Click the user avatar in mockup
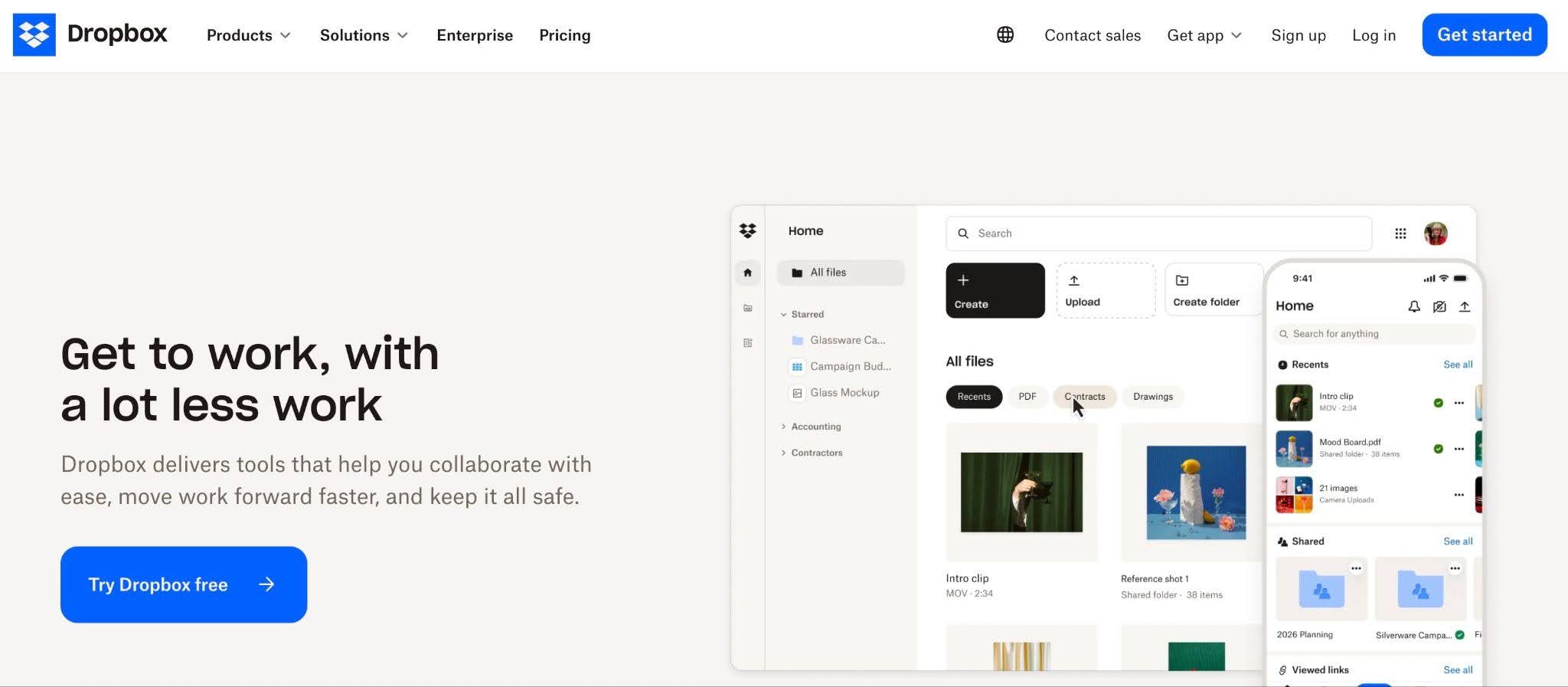 (1436, 234)
